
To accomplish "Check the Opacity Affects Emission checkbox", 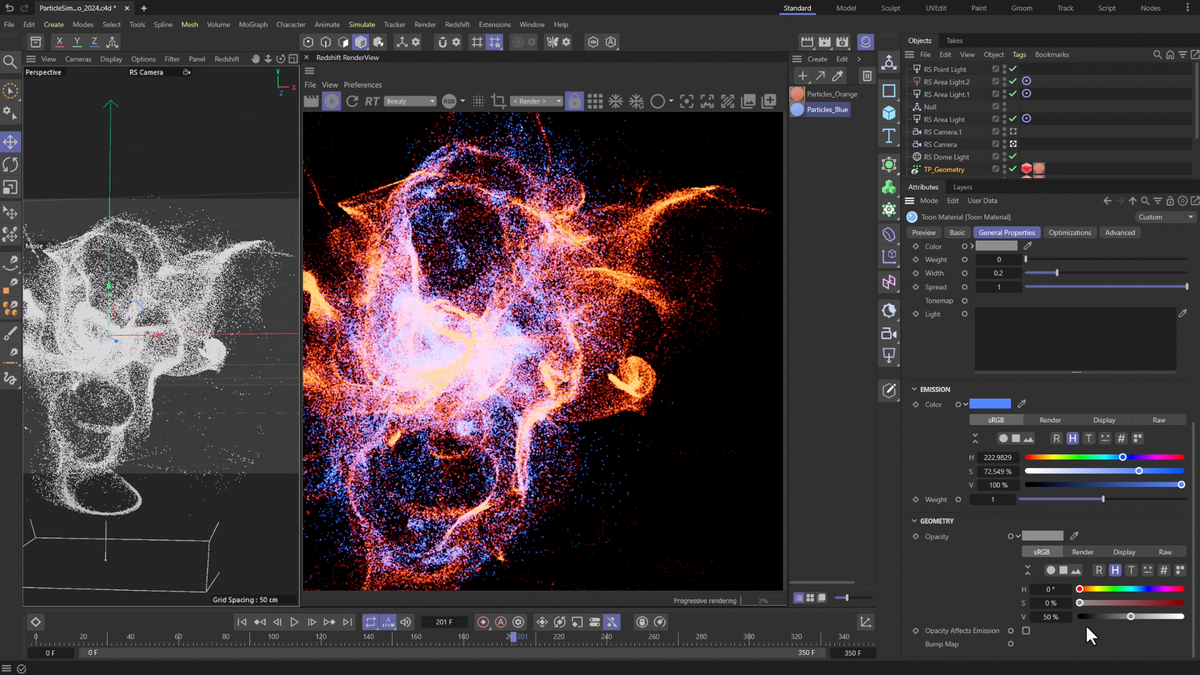I will (1027, 630).
